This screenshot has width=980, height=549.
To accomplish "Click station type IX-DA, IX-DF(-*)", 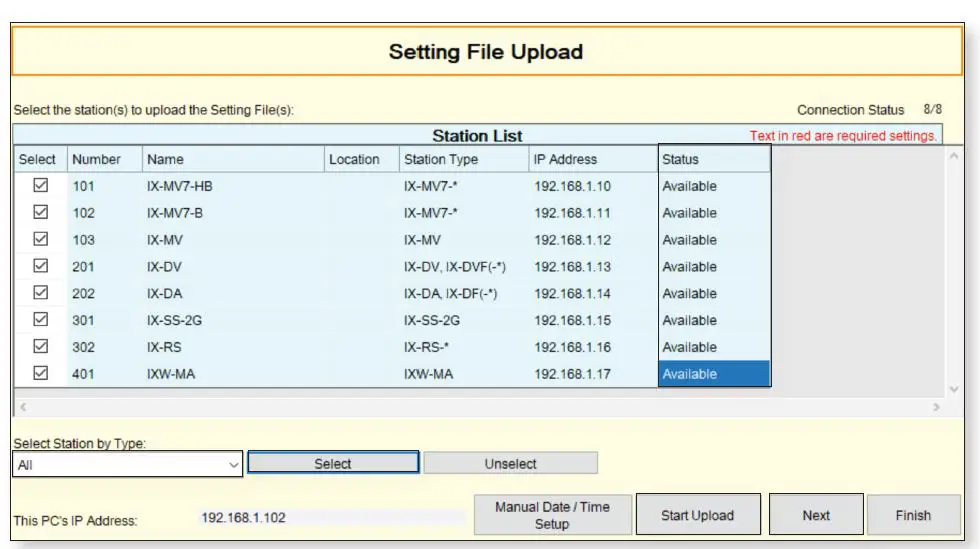I will 451,294.
